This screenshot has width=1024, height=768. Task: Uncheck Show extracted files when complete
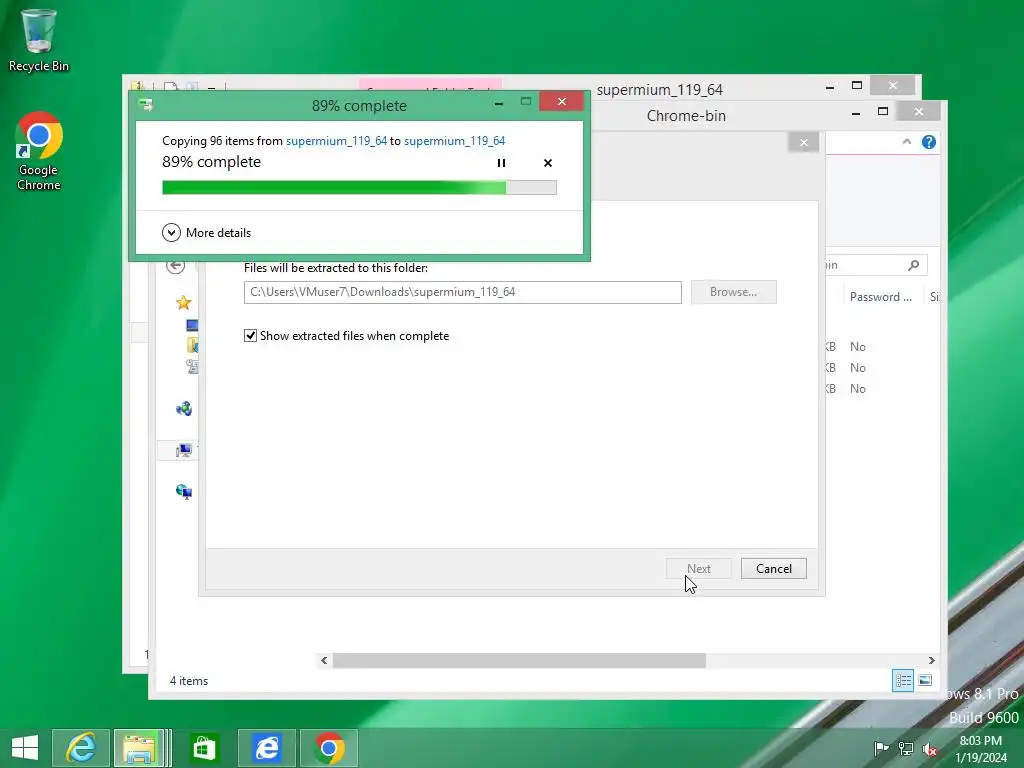(x=250, y=336)
